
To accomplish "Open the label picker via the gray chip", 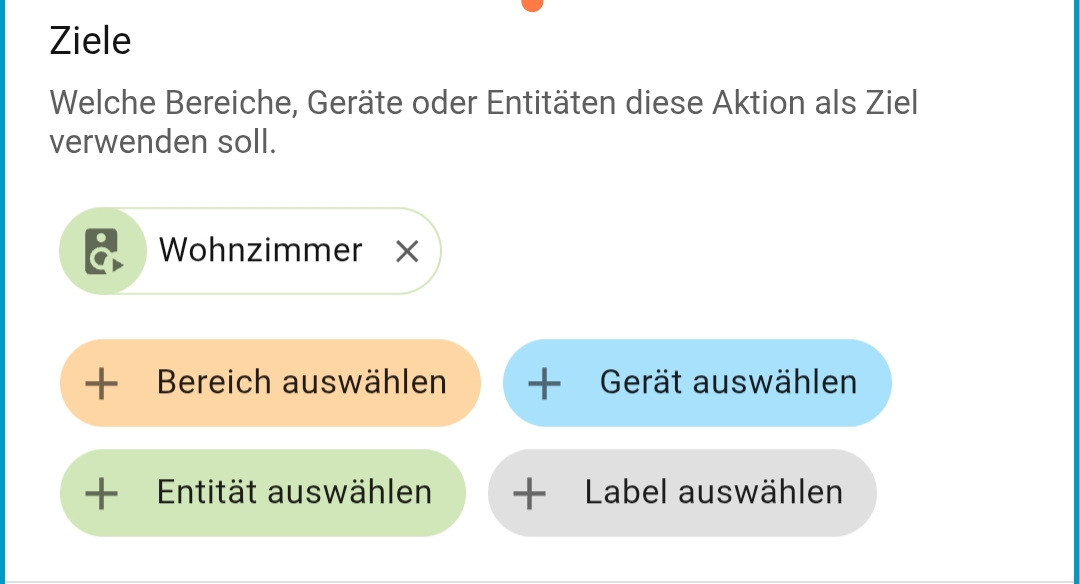I will [x=712, y=493].
